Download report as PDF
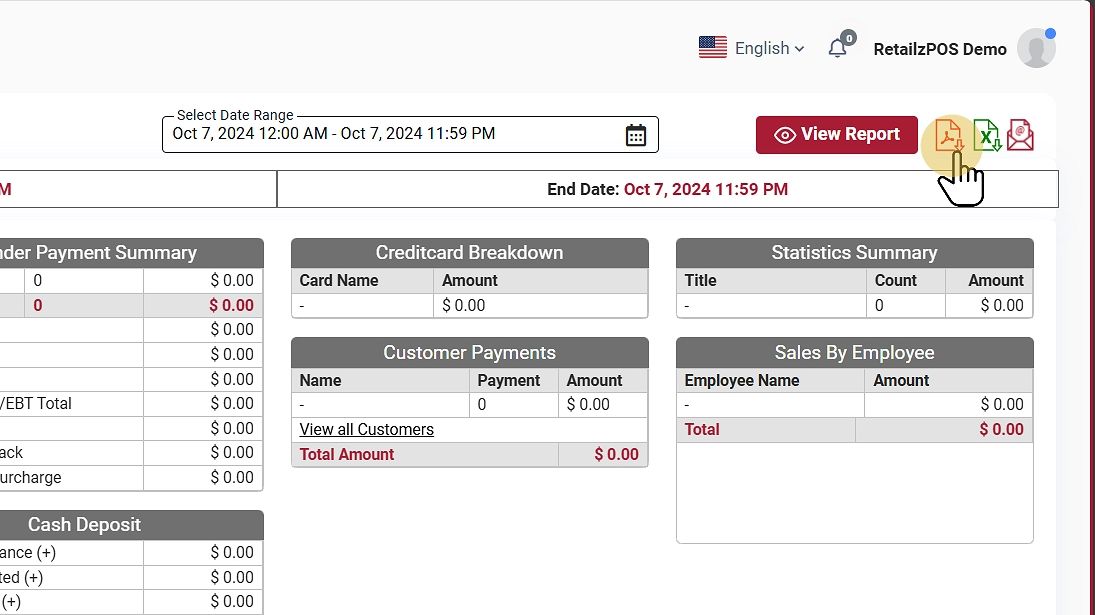 tap(948, 134)
